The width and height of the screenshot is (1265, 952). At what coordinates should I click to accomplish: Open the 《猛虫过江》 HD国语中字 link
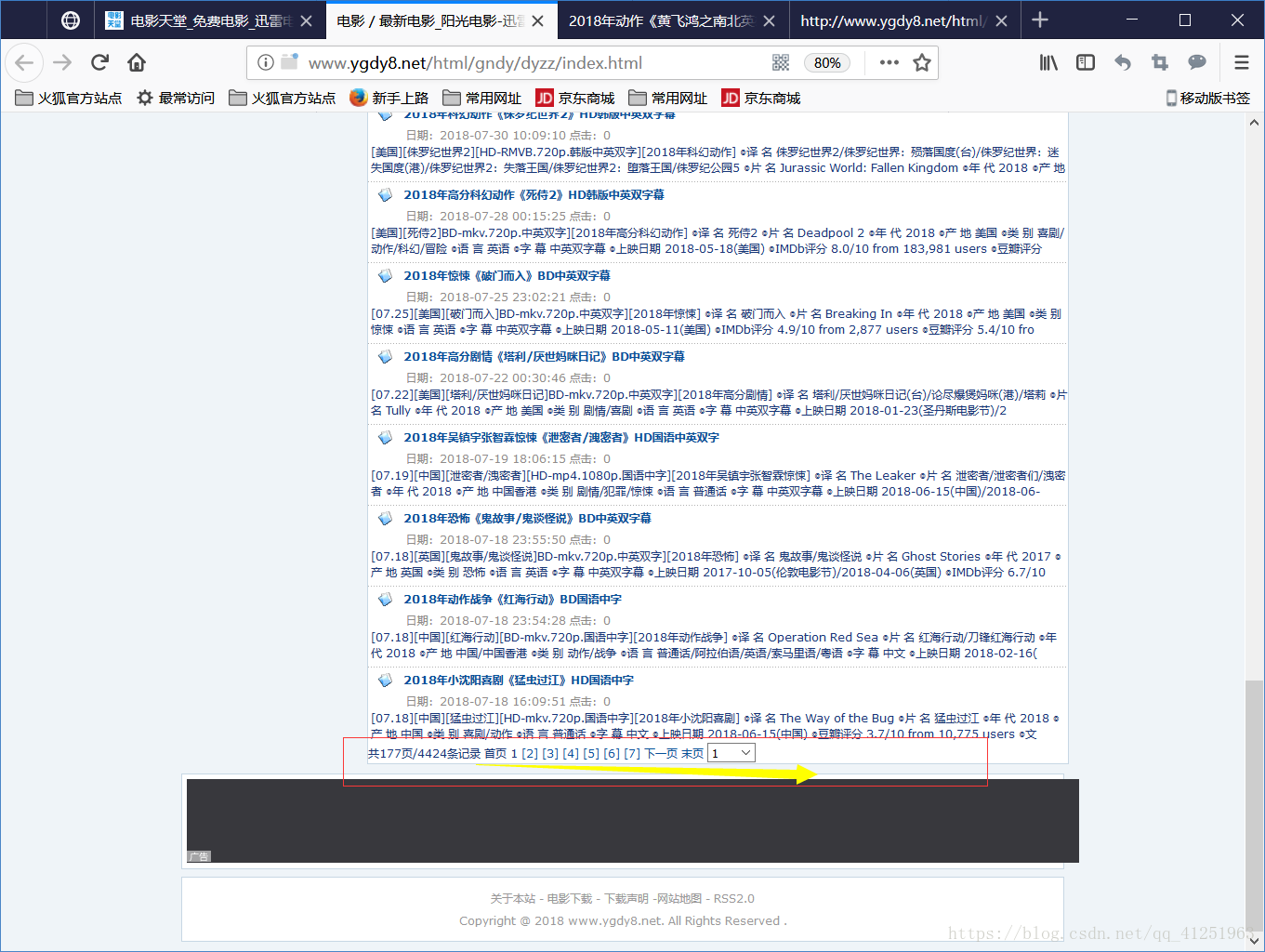pyautogui.click(x=519, y=680)
